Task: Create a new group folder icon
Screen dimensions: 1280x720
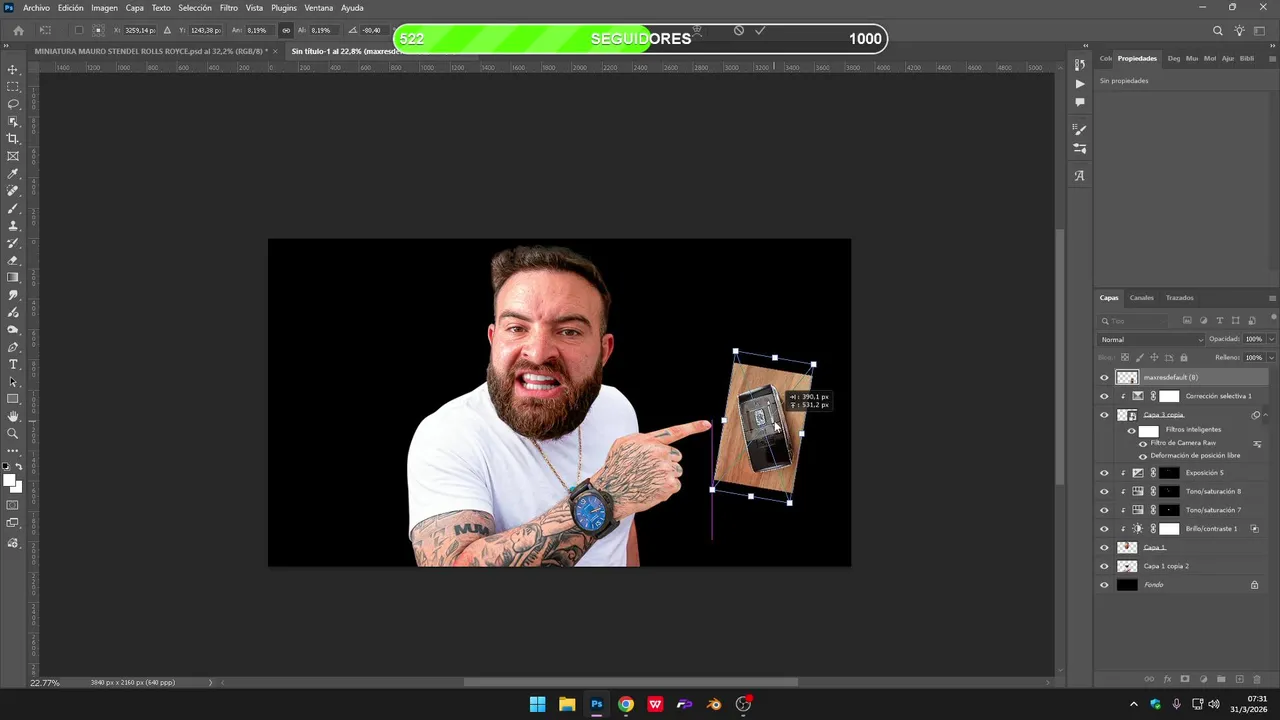Action: [x=1220, y=679]
